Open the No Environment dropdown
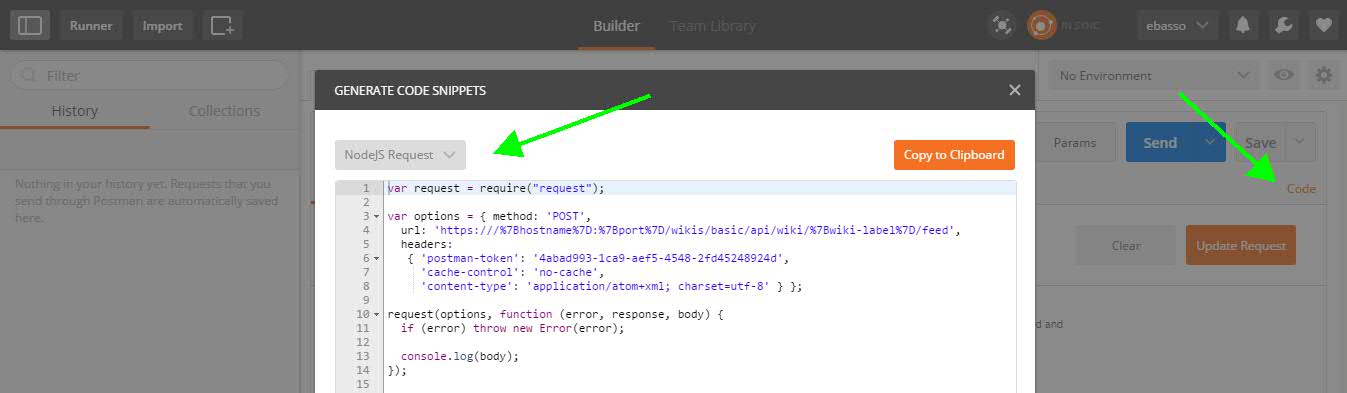 pos(1154,75)
